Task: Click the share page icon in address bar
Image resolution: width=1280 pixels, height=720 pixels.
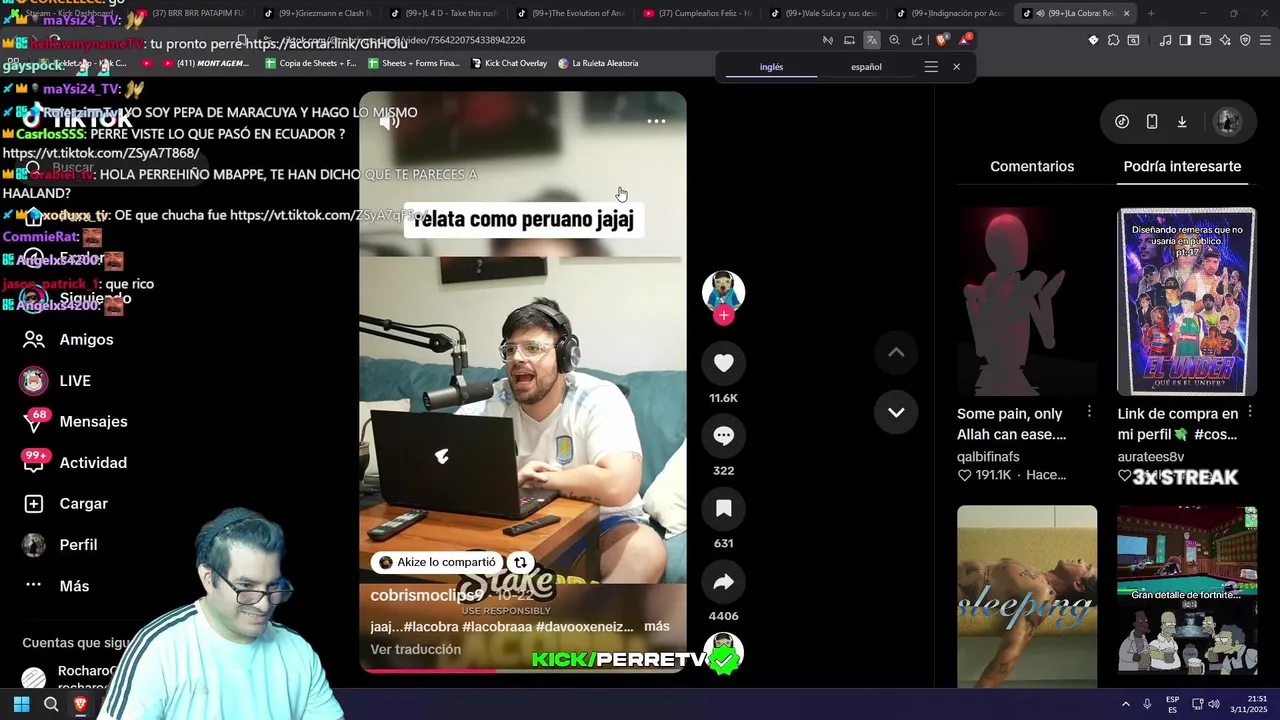Action: coord(917,40)
